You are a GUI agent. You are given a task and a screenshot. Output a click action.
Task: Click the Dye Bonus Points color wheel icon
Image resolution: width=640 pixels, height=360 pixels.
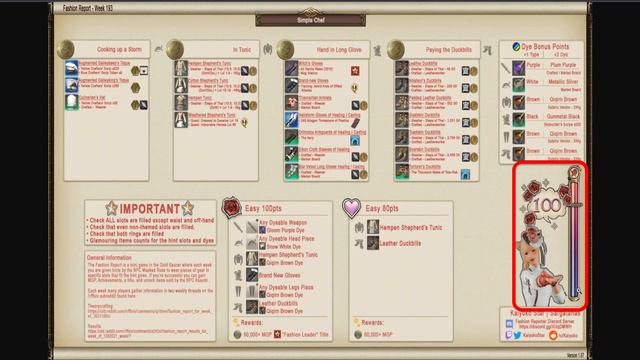[516, 47]
